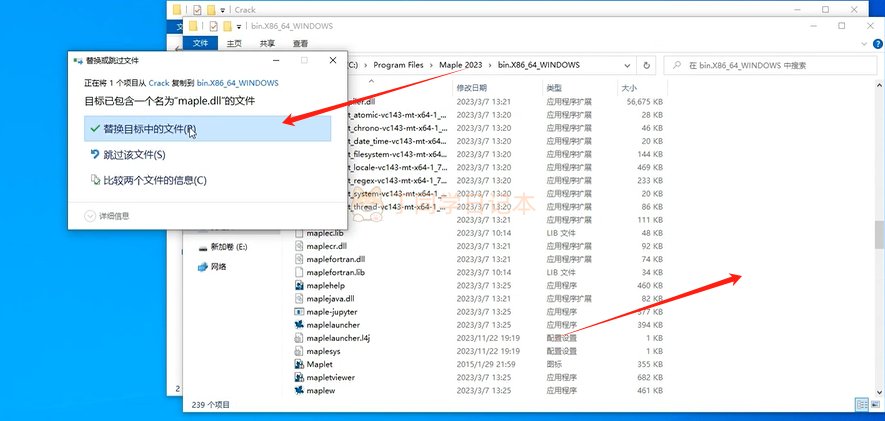
Task: Click the 新加卷 (E:) drive icon
Action: [x=204, y=246]
